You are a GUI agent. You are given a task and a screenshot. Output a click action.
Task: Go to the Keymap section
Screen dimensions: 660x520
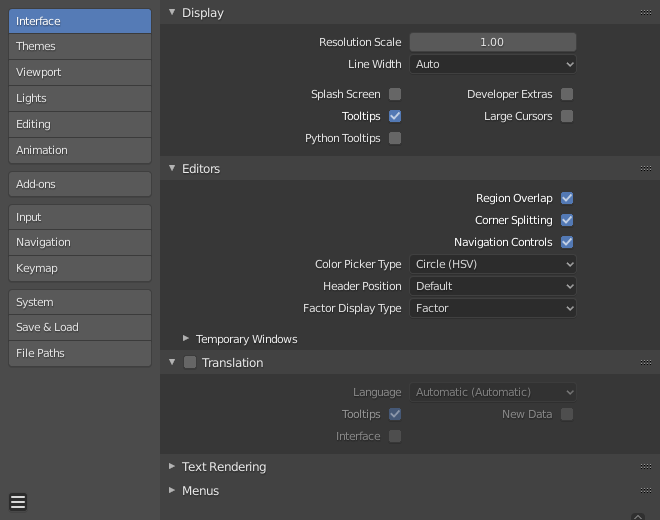80,268
